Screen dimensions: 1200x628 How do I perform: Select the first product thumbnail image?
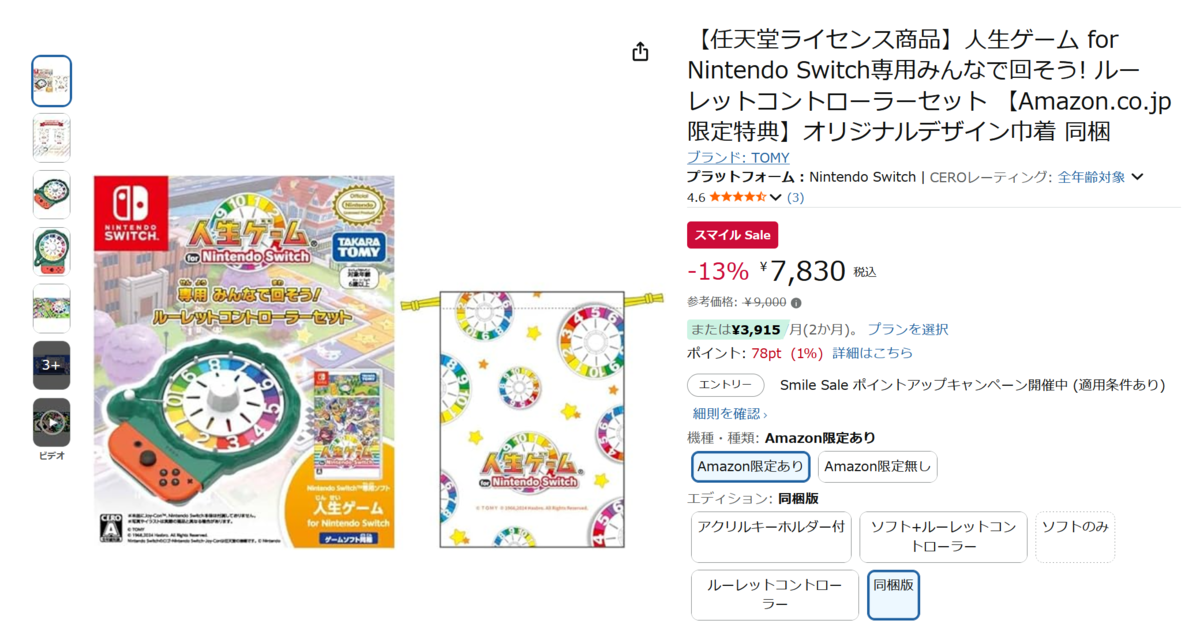51,81
